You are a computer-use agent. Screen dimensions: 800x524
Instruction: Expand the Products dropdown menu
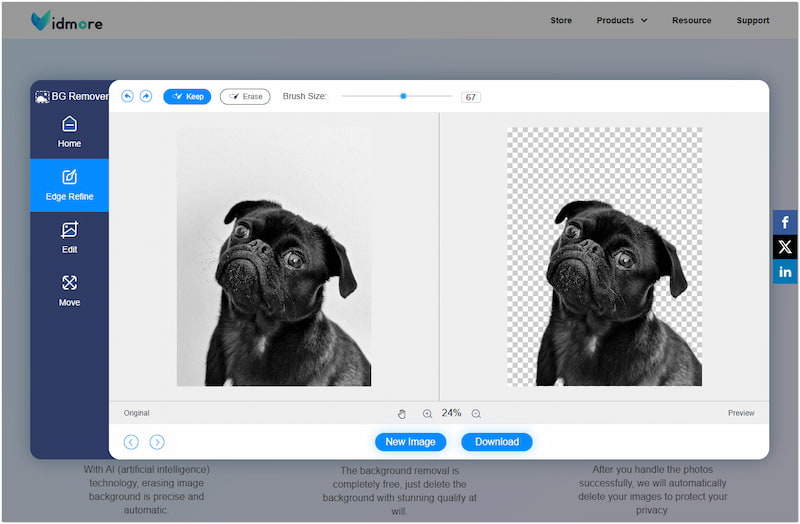tap(622, 20)
